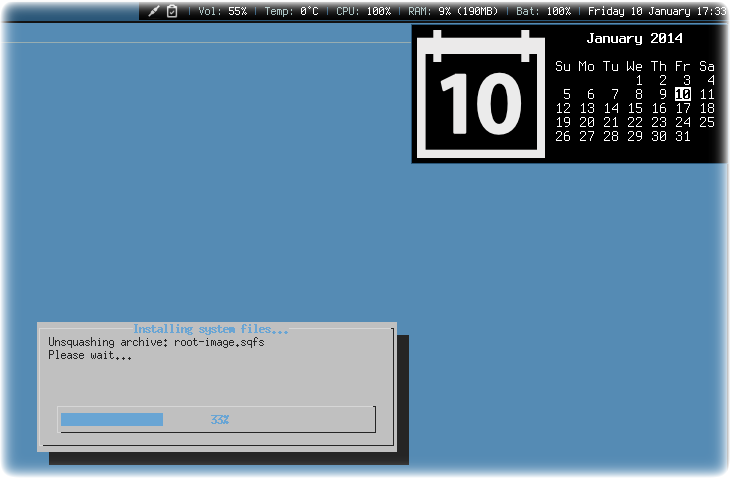Click the Su weekday column header

562,67
